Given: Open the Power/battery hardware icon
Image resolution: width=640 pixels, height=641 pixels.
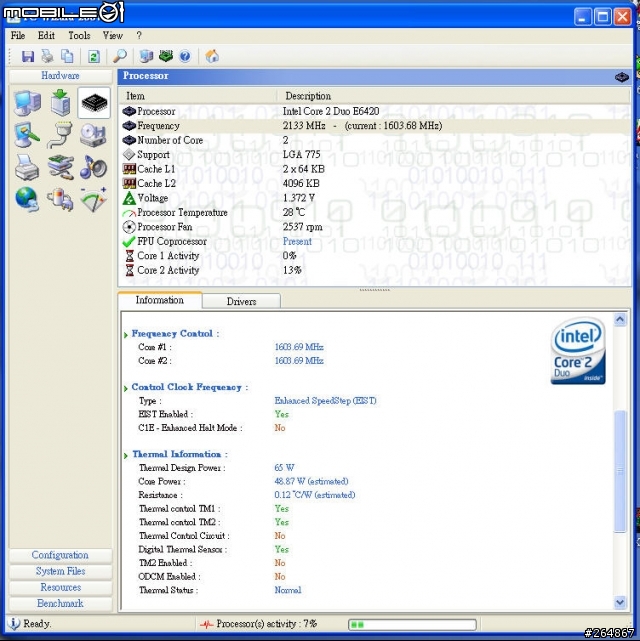Looking at the screenshot, I should pyautogui.click(x=60, y=199).
